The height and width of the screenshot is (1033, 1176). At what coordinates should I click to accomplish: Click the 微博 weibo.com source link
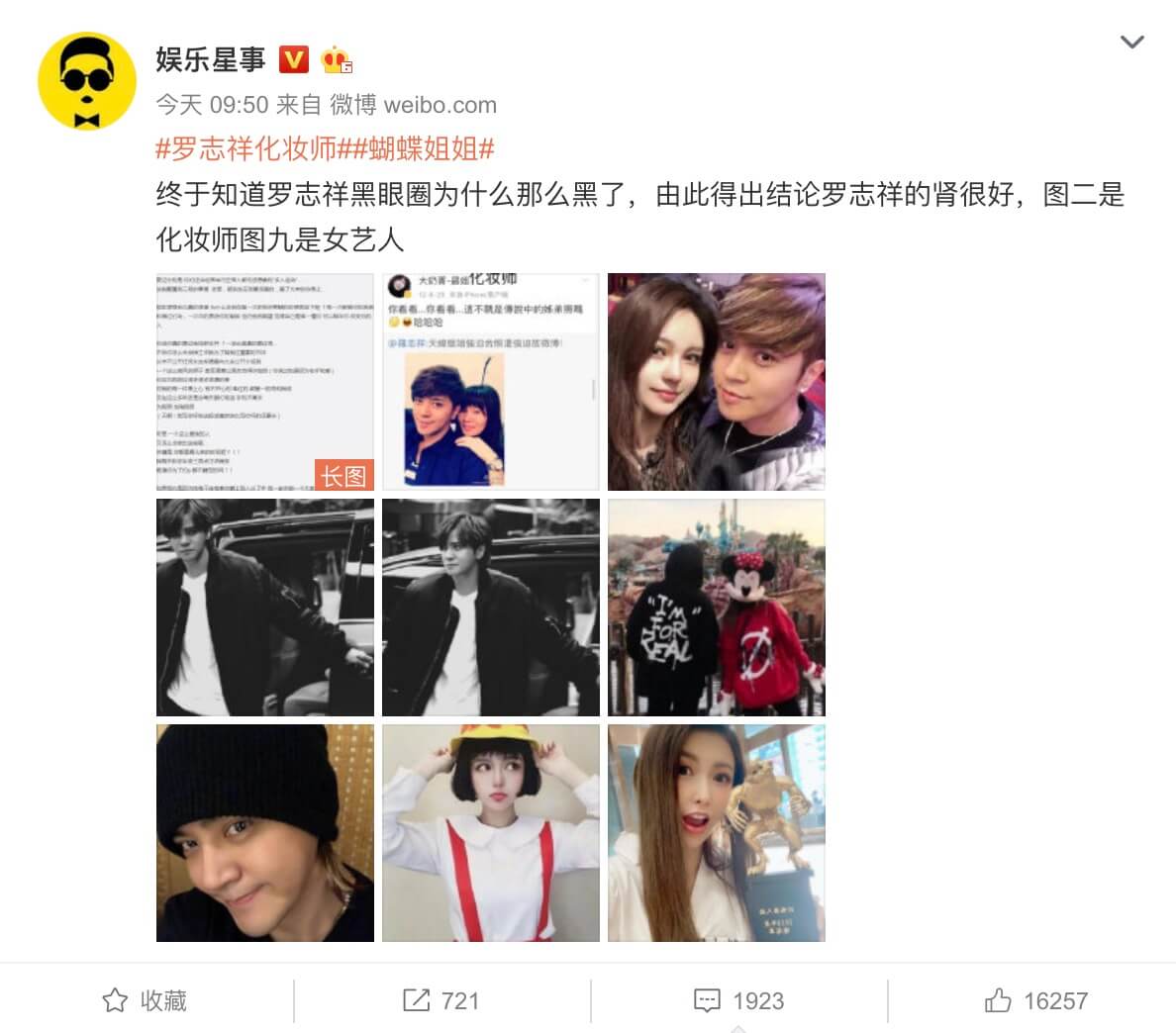[x=413, y=105]
